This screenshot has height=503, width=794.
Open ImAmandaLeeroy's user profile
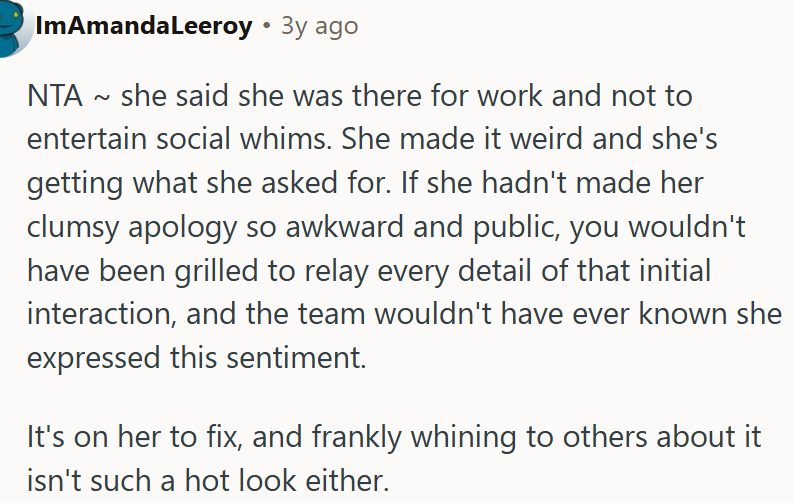tap(144, 25)
